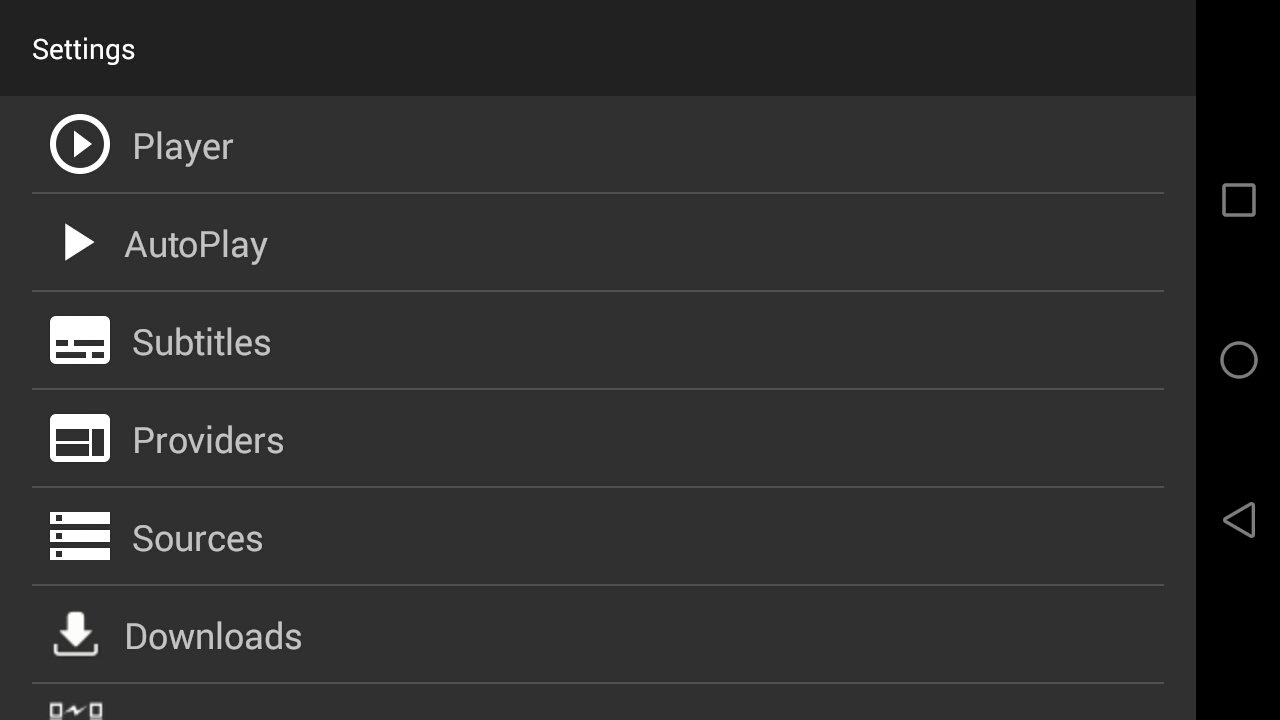
Task: Click the Settings header title
Action: click(x=83, y=49)
